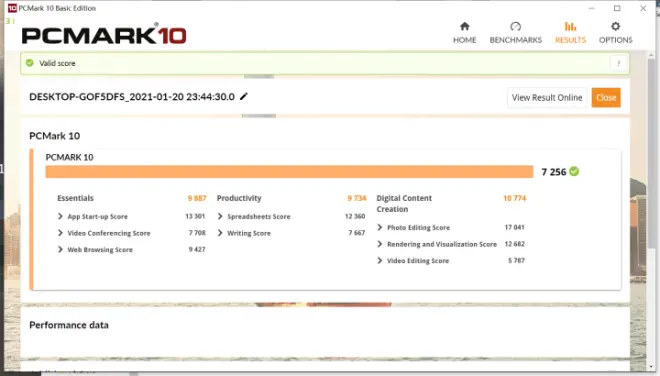Screen dimensions: 660x376
Task: Click the PCMark 10 logo
Action: pyautogui.click(x=104, y=34)
